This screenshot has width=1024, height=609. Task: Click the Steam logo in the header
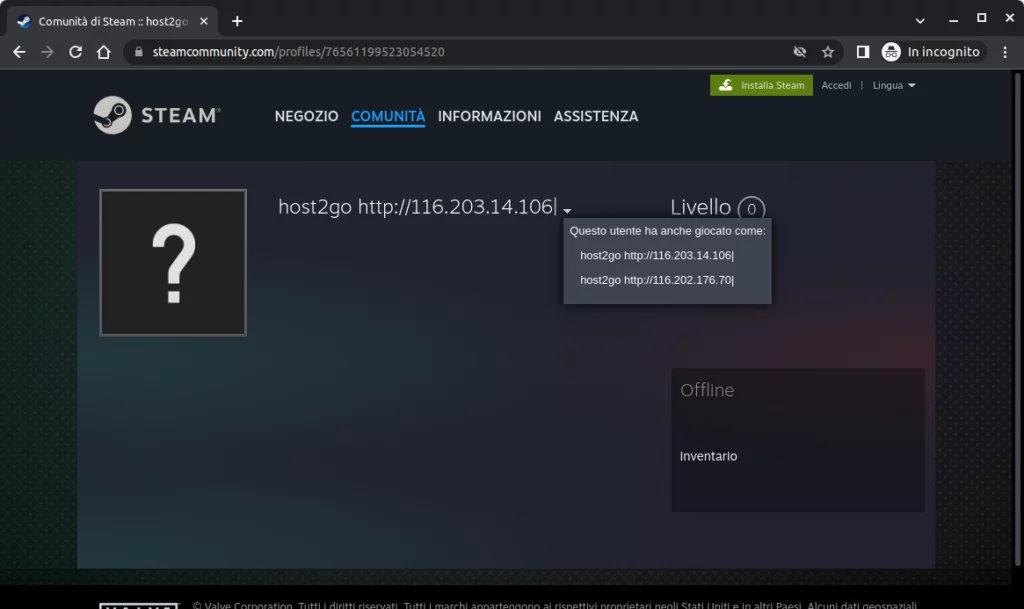tap(157, 115)
